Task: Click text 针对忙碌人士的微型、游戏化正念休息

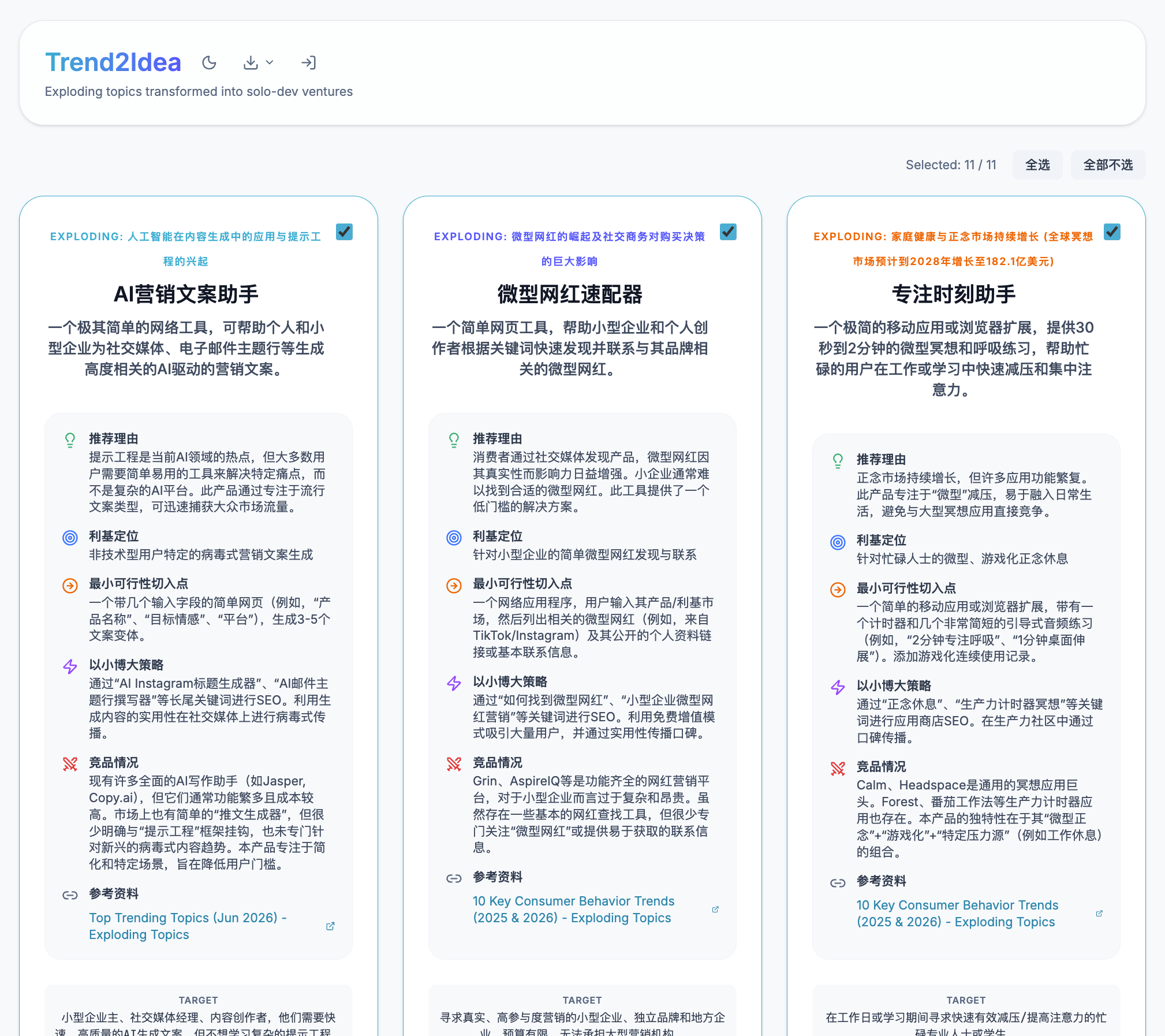Action: [962, 559]
